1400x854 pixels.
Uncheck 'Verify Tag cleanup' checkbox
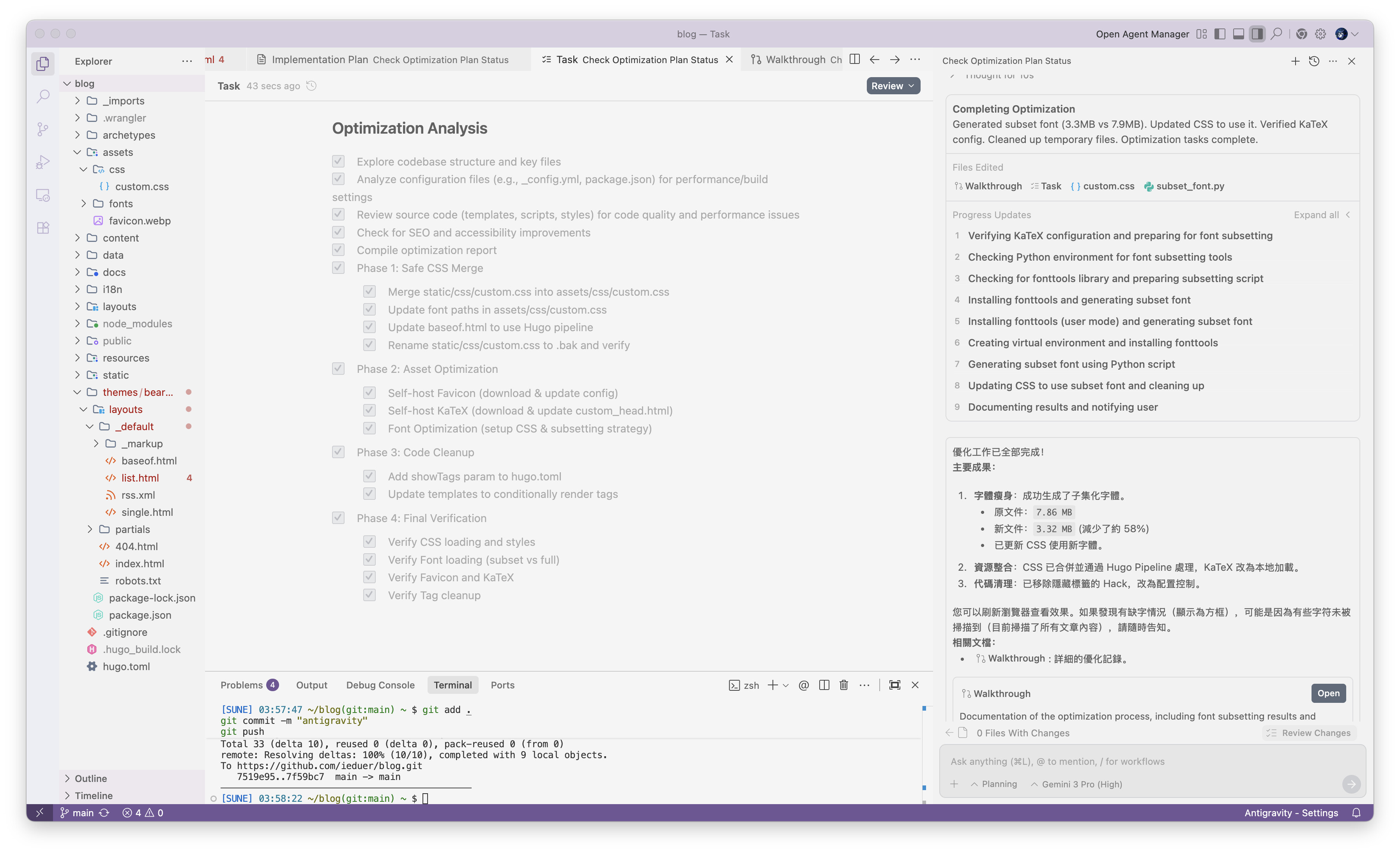point(369,595)
